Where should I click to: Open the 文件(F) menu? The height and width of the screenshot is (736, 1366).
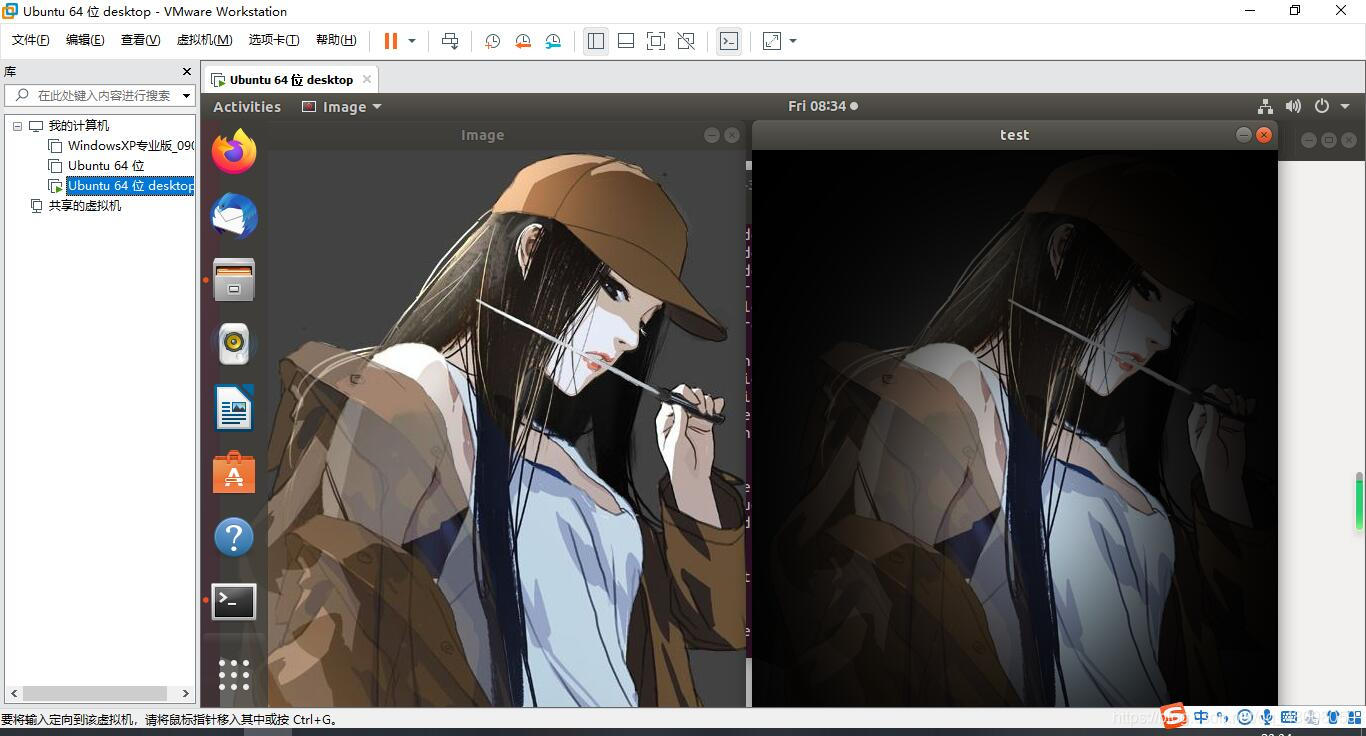[30, 40]
